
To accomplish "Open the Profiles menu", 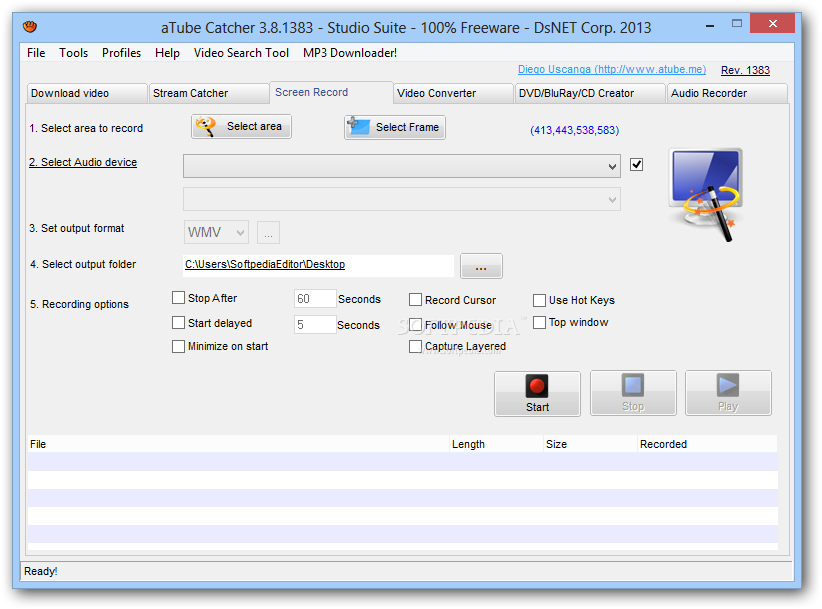I will [122, 53].
